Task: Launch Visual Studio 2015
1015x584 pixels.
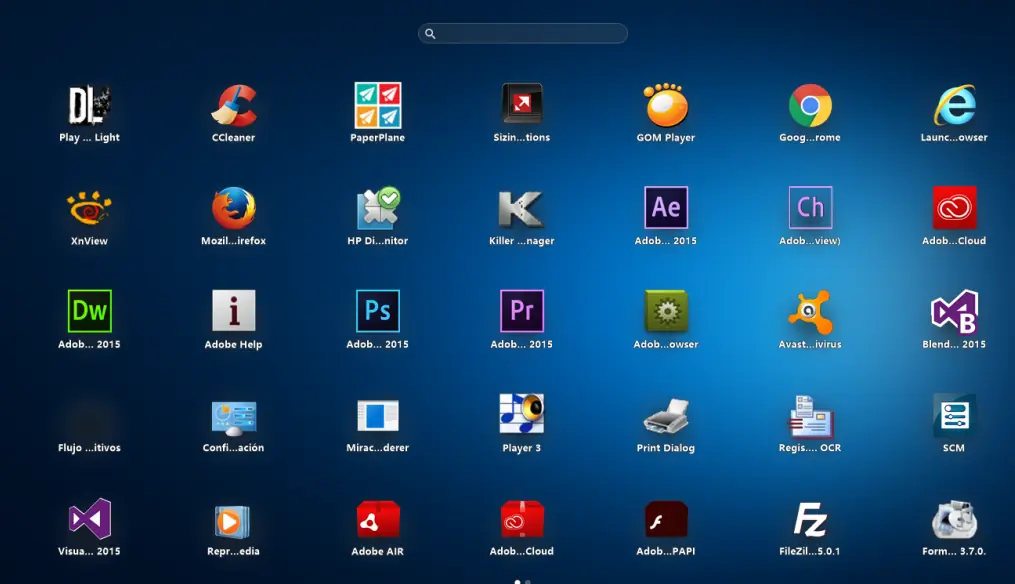Action: [90, 519]
